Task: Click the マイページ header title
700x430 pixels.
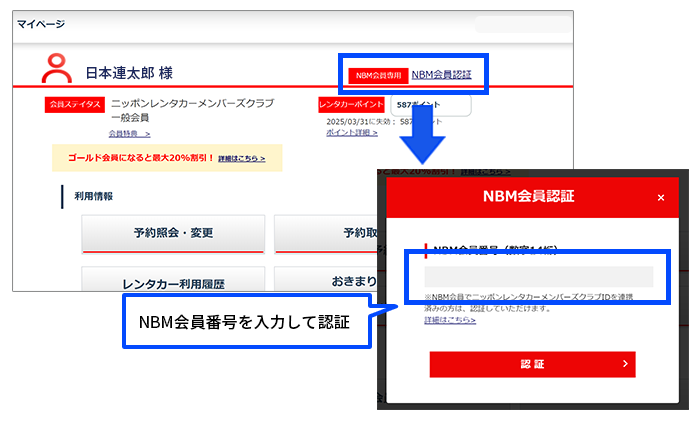Action: coord(41,24)
